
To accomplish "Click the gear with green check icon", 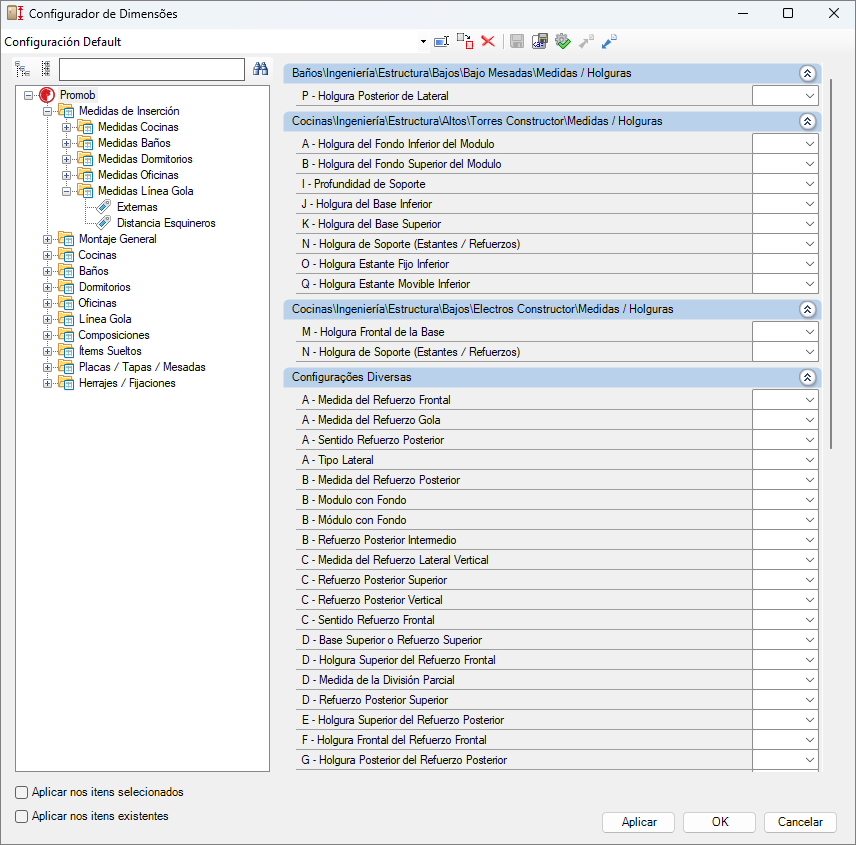I will (563, 42).
